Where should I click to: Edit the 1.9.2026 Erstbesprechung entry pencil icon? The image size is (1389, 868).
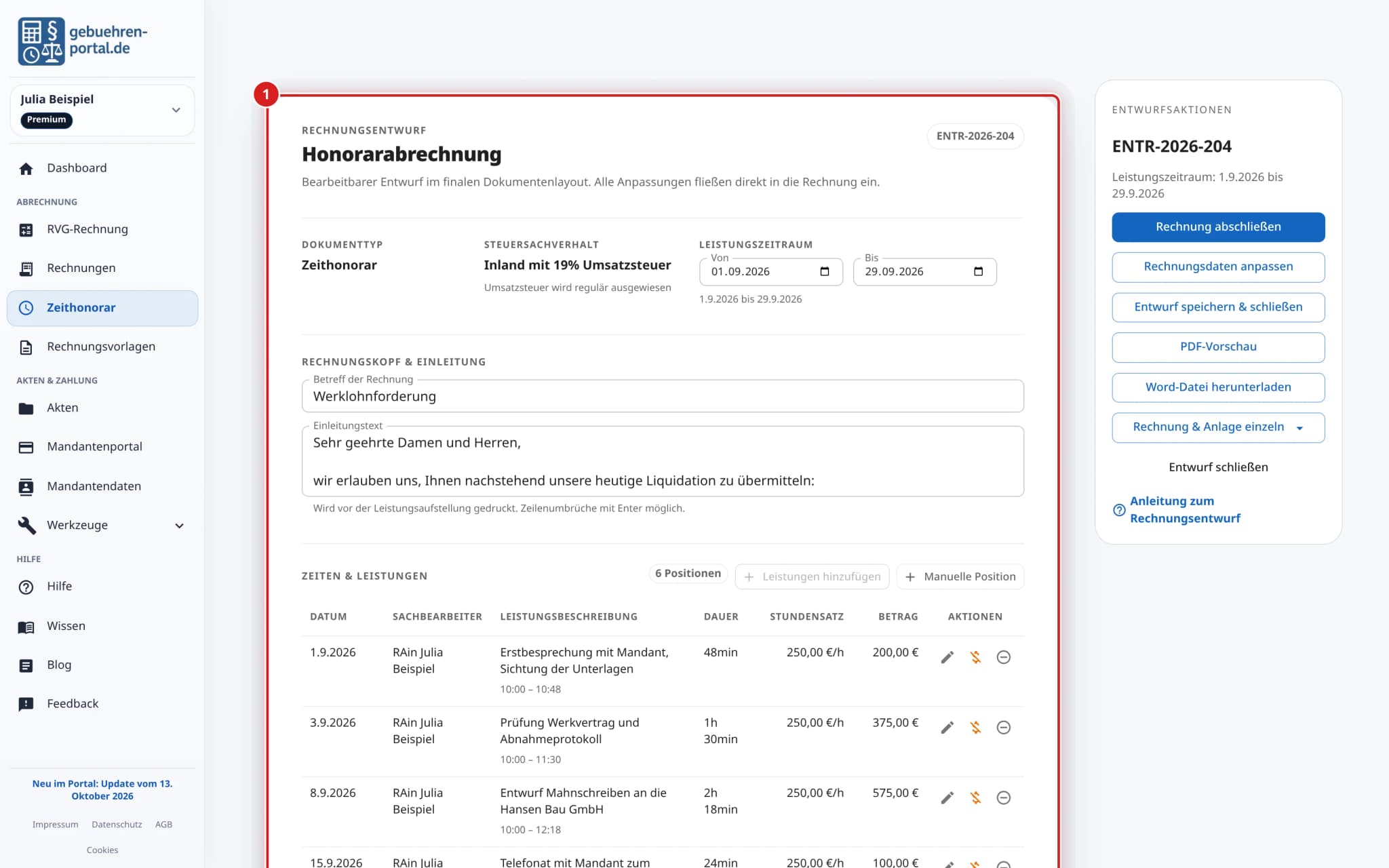[x=947, y=657]
